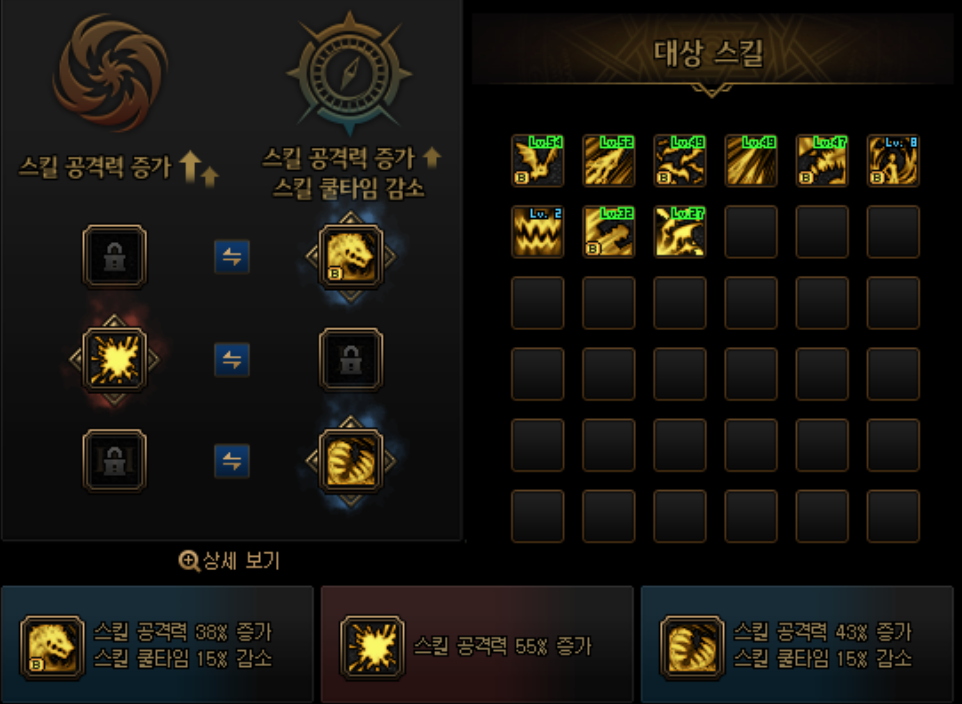This screenshot has width=962, height=704.
Task: Select the Lv.54 bat skill icon
Action: 537,161
